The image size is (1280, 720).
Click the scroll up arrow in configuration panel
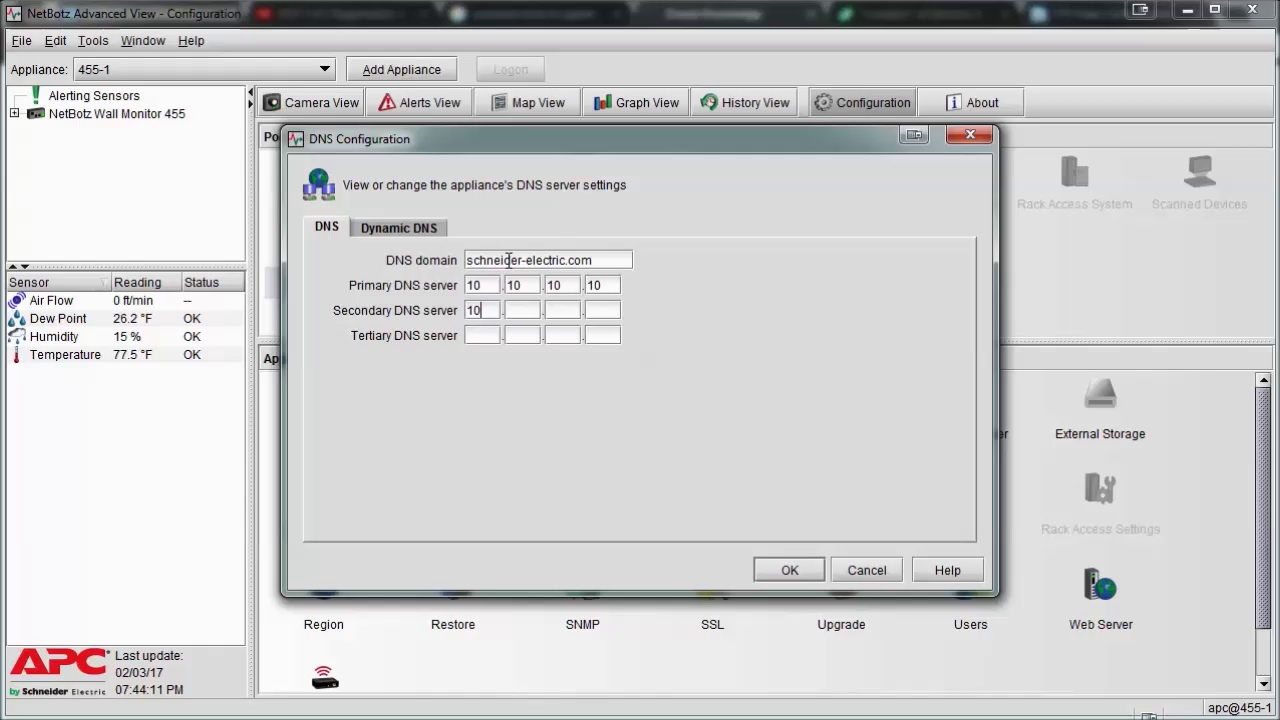tap(1264, 380)
